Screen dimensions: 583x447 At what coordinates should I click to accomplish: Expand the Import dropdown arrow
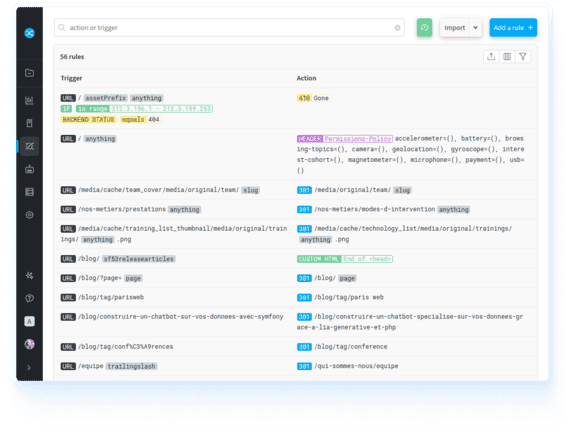pyautogui.click(x=476, y=28)
